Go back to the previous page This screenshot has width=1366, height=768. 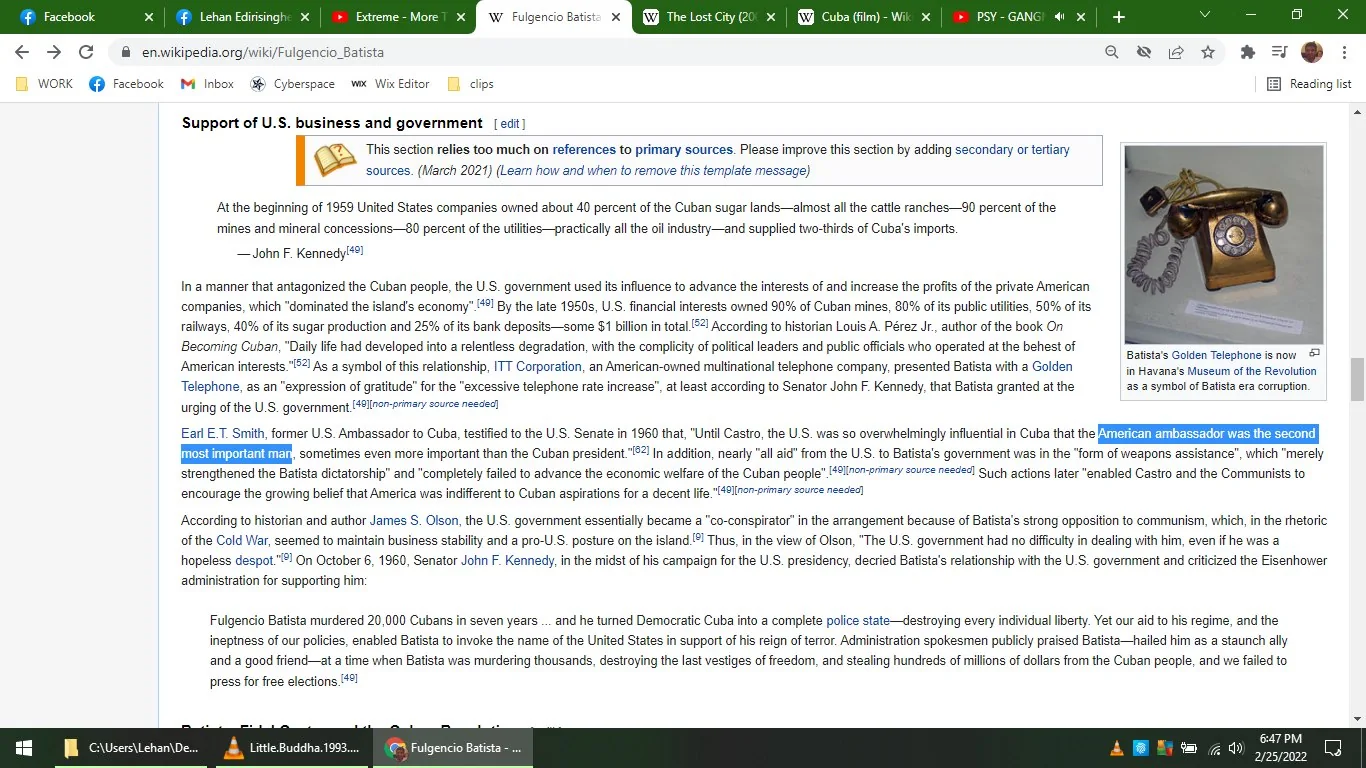22,52
